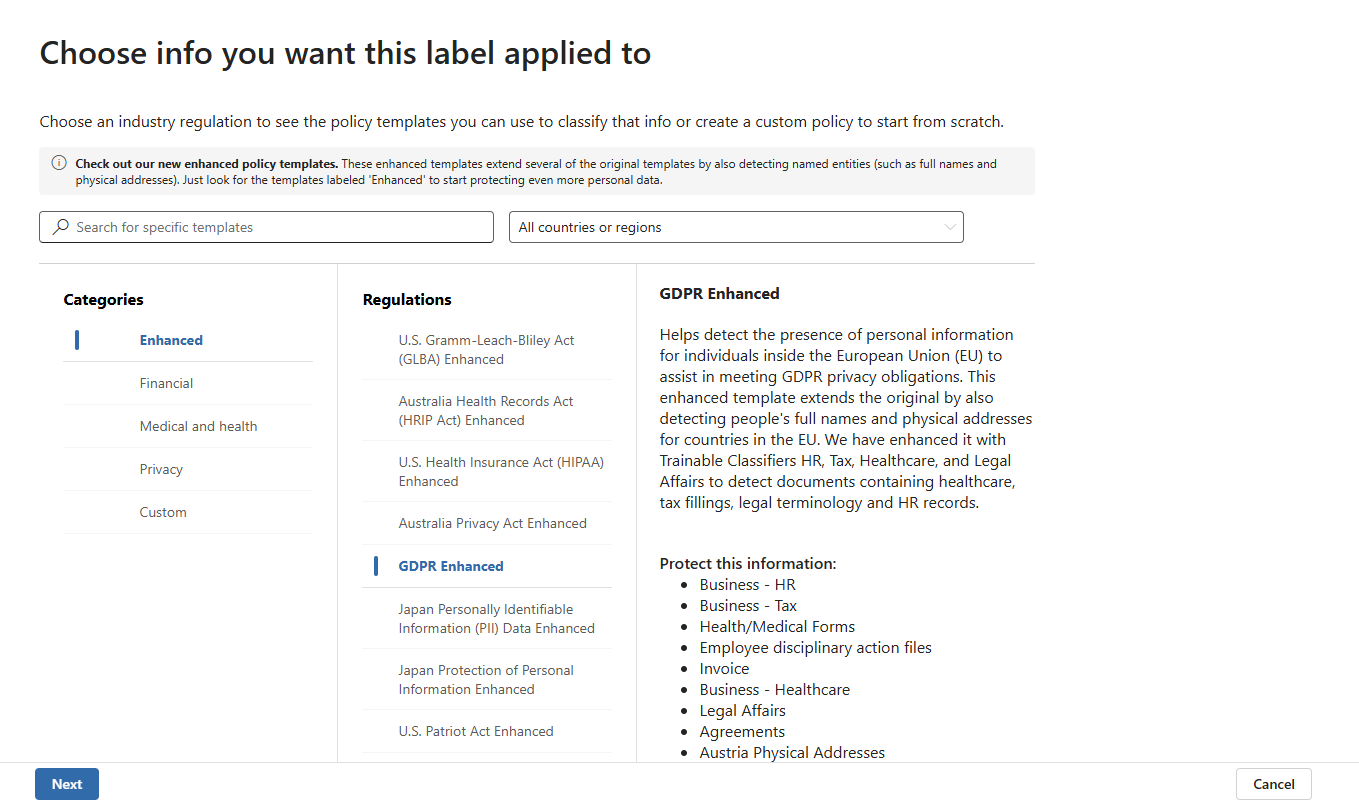Click the Cancel button

pos(1273,784)
